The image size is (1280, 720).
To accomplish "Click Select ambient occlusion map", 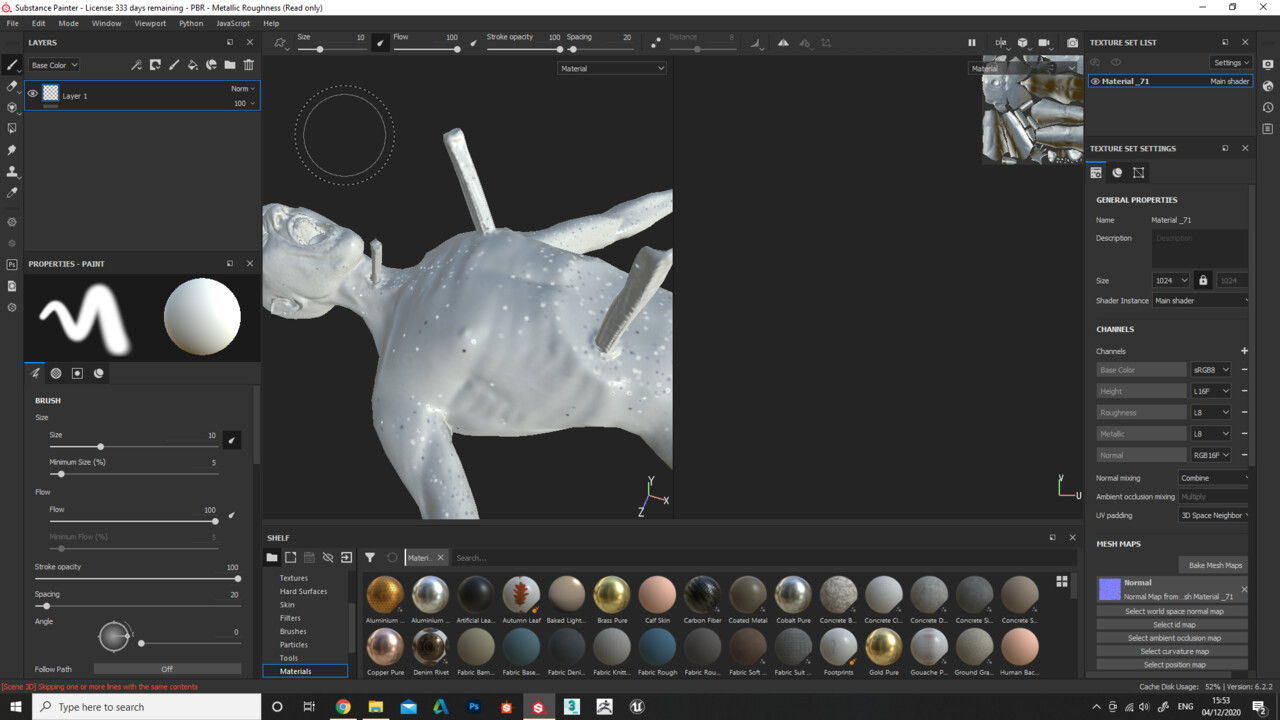I will (1170, 637).
